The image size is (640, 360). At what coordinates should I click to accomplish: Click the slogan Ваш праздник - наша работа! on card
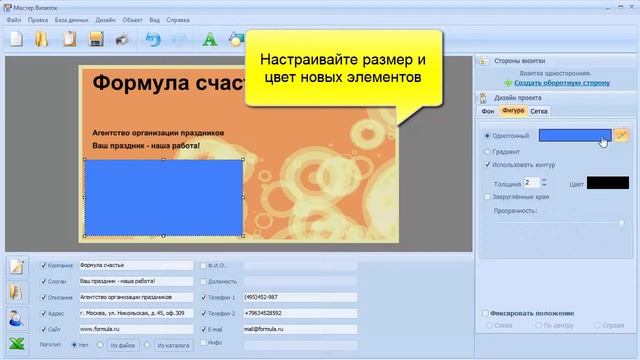coord(146,146)
